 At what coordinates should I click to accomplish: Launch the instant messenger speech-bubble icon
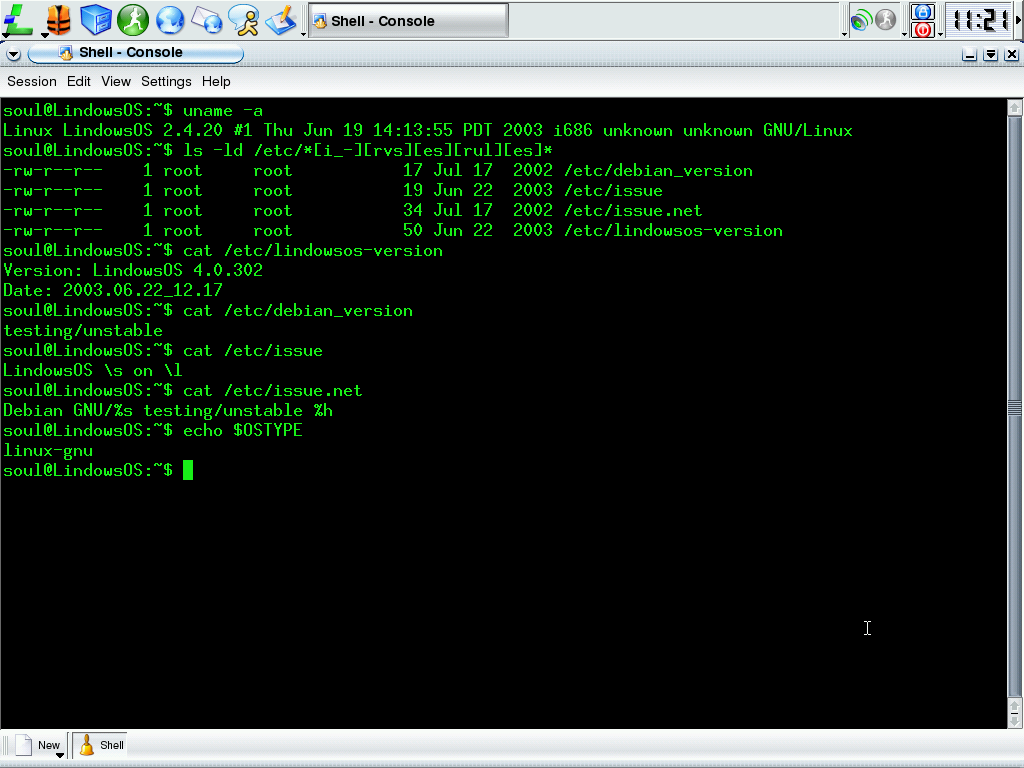245,20
